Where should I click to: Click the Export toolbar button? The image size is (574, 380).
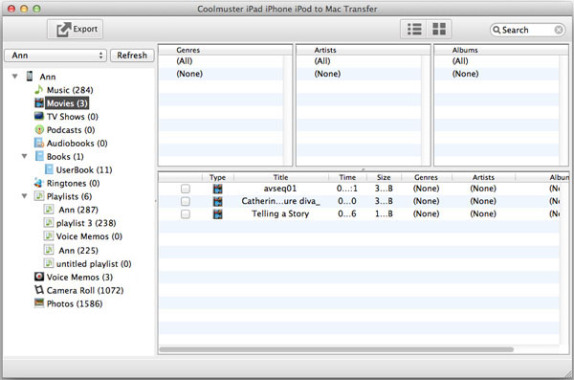(x=75, y=29)
